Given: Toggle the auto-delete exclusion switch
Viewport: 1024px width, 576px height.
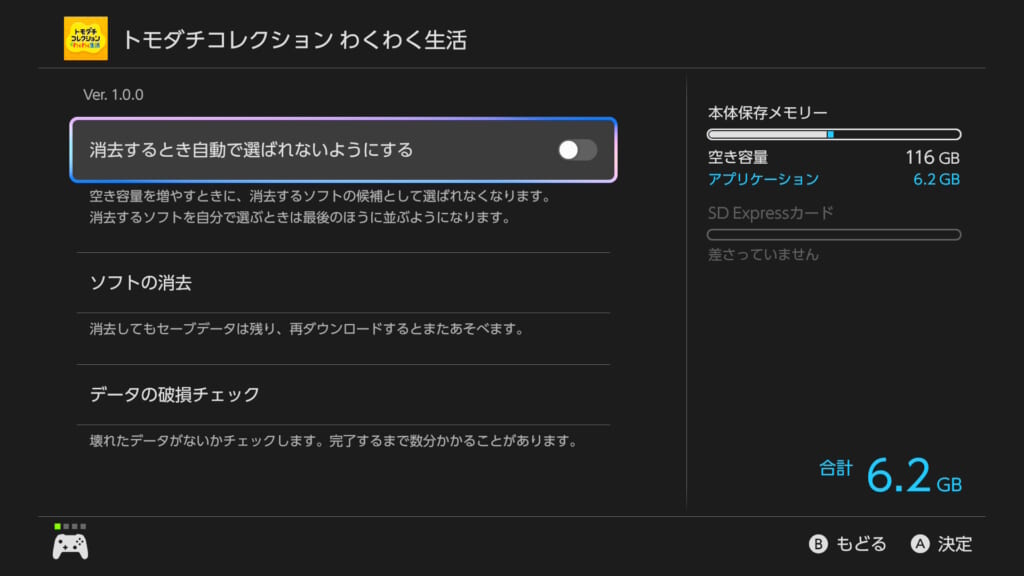Looking at the screenshot, I should tap(577, 150).
